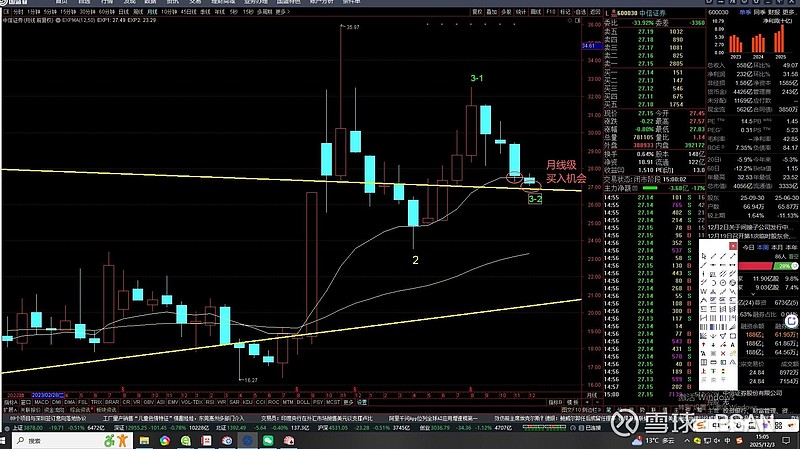Viewport: 800px width, 449px height.
Task: Select the 15分钟 period tab
Action: pyautogui.click(x=68, y=12)
